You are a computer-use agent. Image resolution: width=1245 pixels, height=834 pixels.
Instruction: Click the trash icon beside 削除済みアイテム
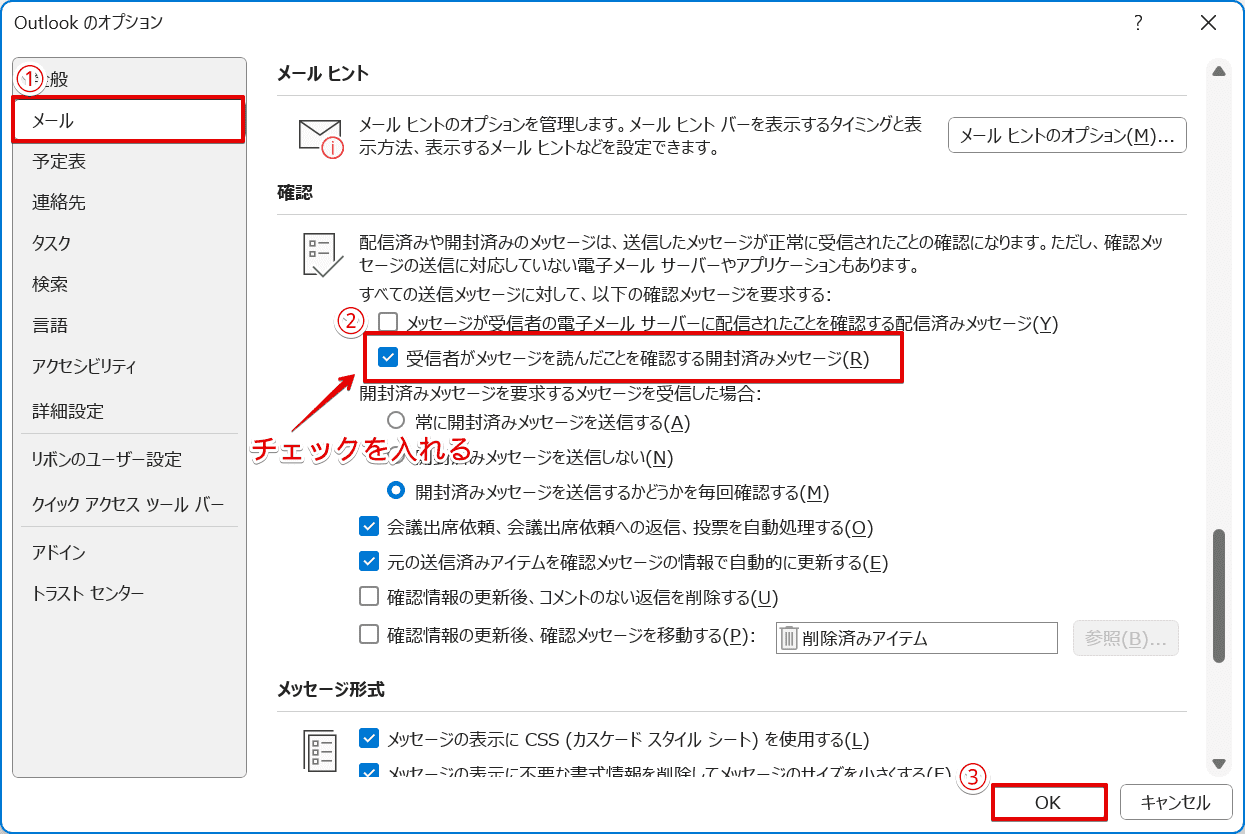789,638
